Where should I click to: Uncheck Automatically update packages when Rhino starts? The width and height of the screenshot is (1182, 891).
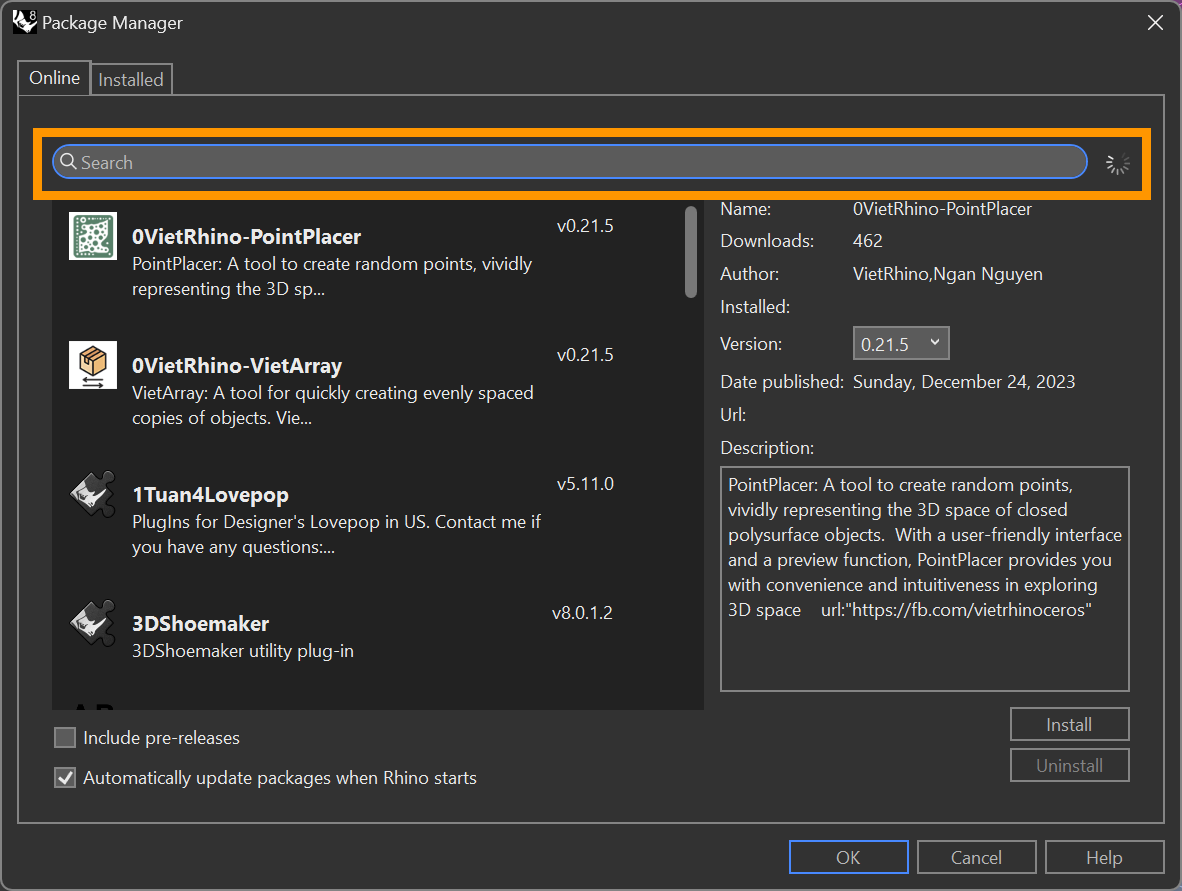coord(66,777)
